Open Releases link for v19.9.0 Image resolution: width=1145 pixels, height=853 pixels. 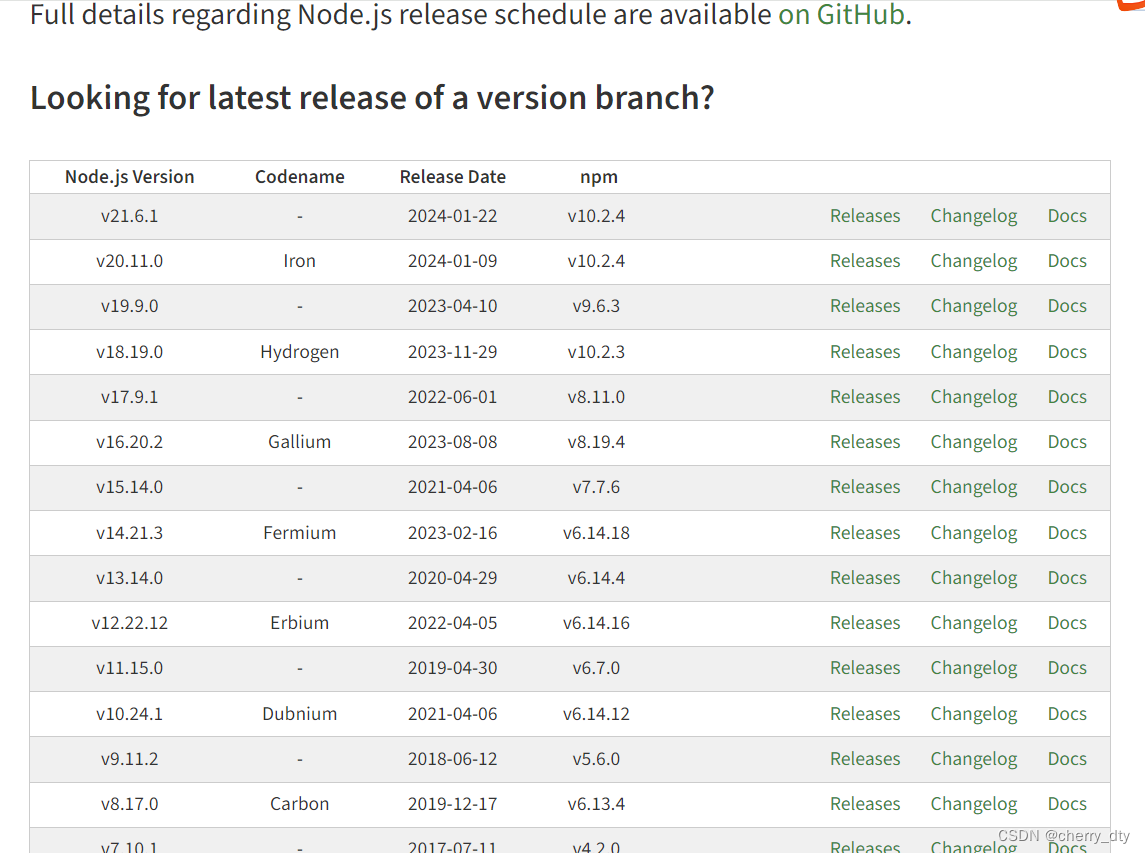click(x=865, y=306)
